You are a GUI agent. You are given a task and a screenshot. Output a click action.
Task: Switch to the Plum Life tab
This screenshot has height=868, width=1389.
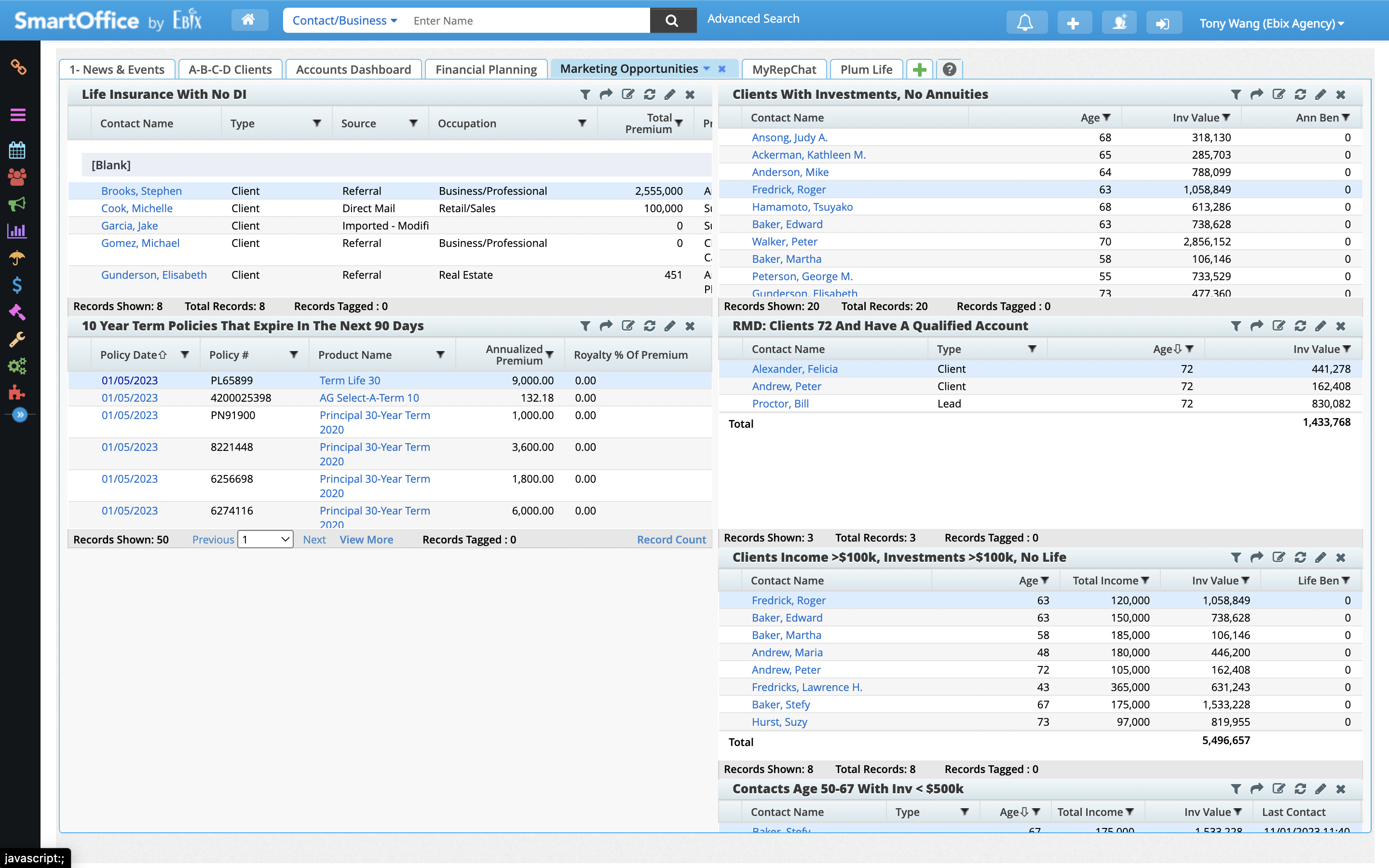click(x=866, y=69)
